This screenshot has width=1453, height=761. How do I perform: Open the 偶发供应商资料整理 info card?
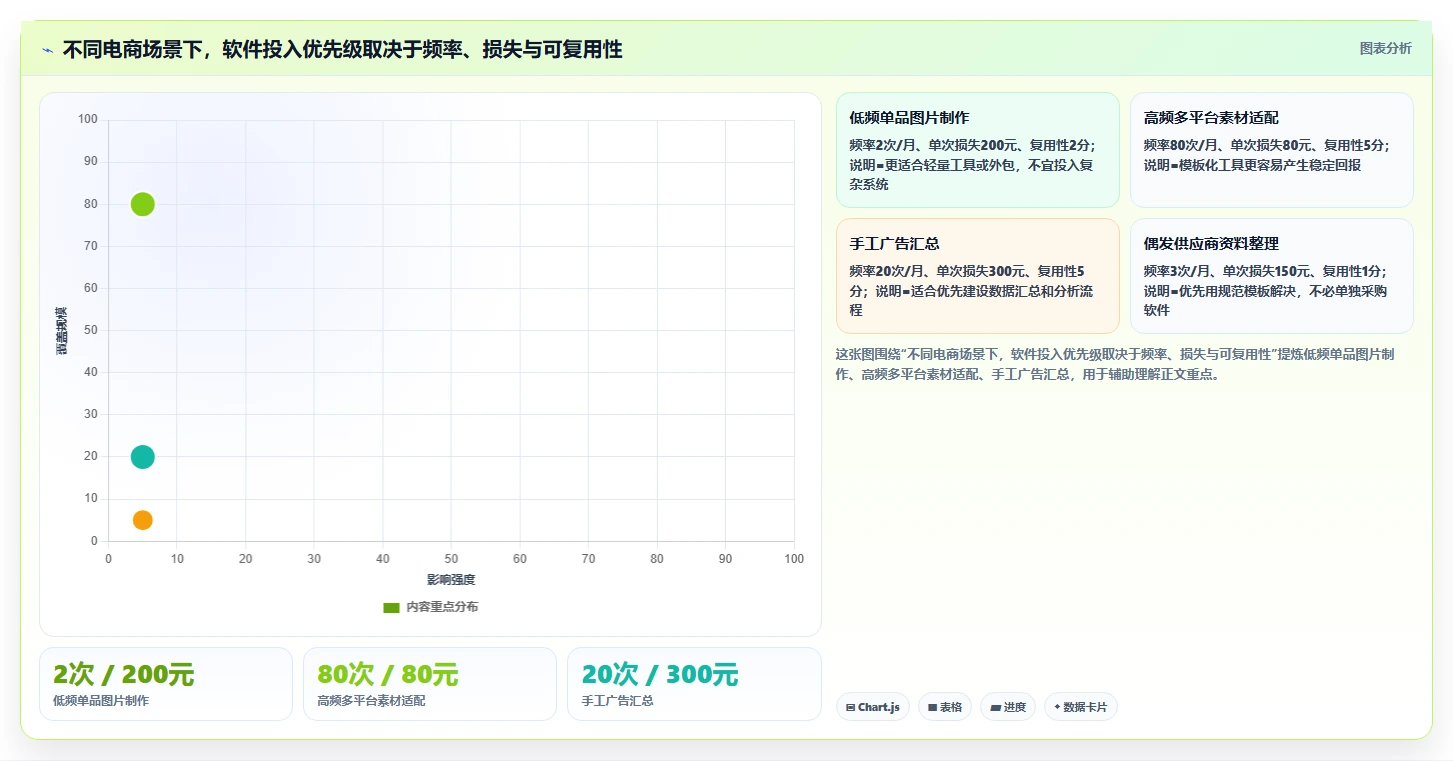[x=1271, y=276]
